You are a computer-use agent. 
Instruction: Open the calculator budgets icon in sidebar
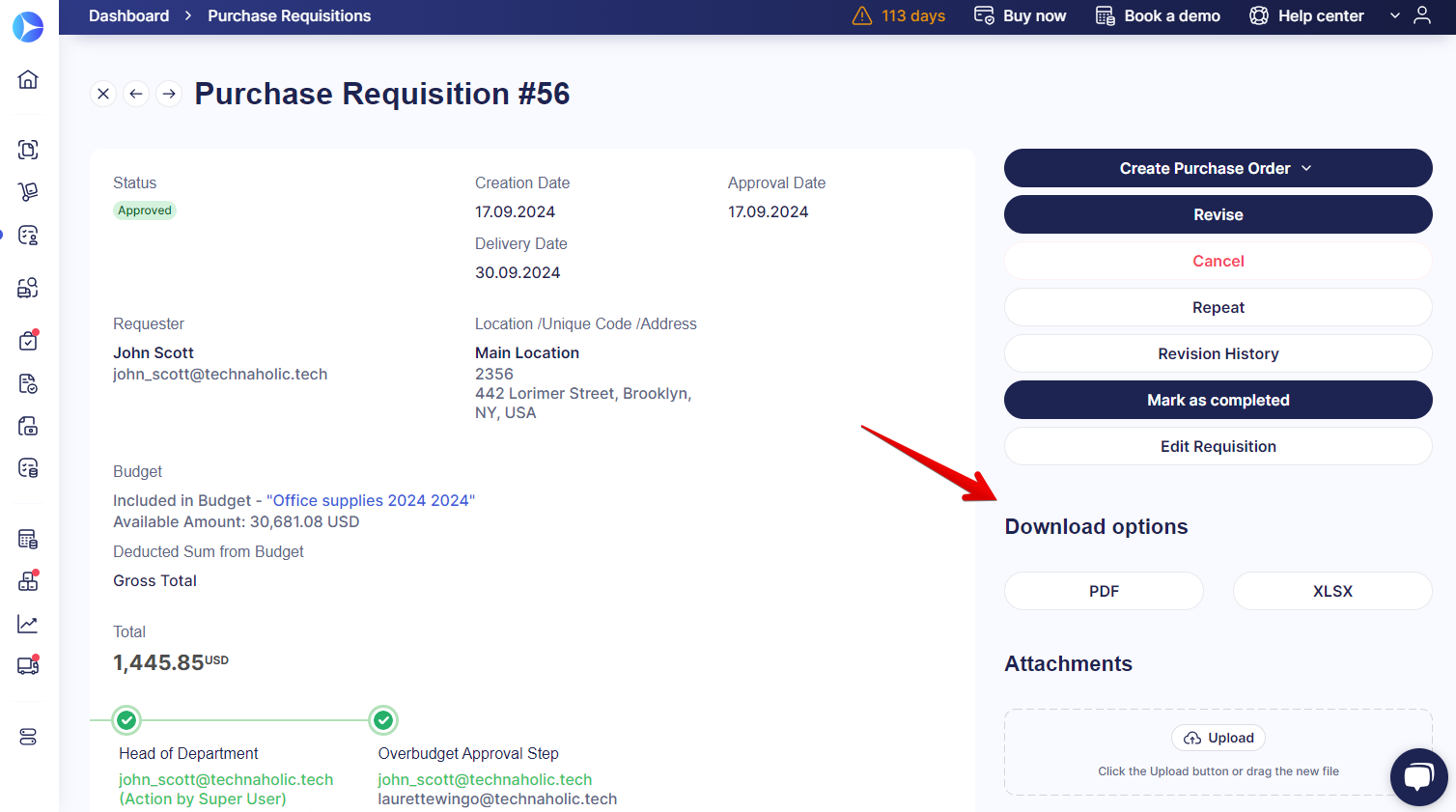[x=27, y=538]
